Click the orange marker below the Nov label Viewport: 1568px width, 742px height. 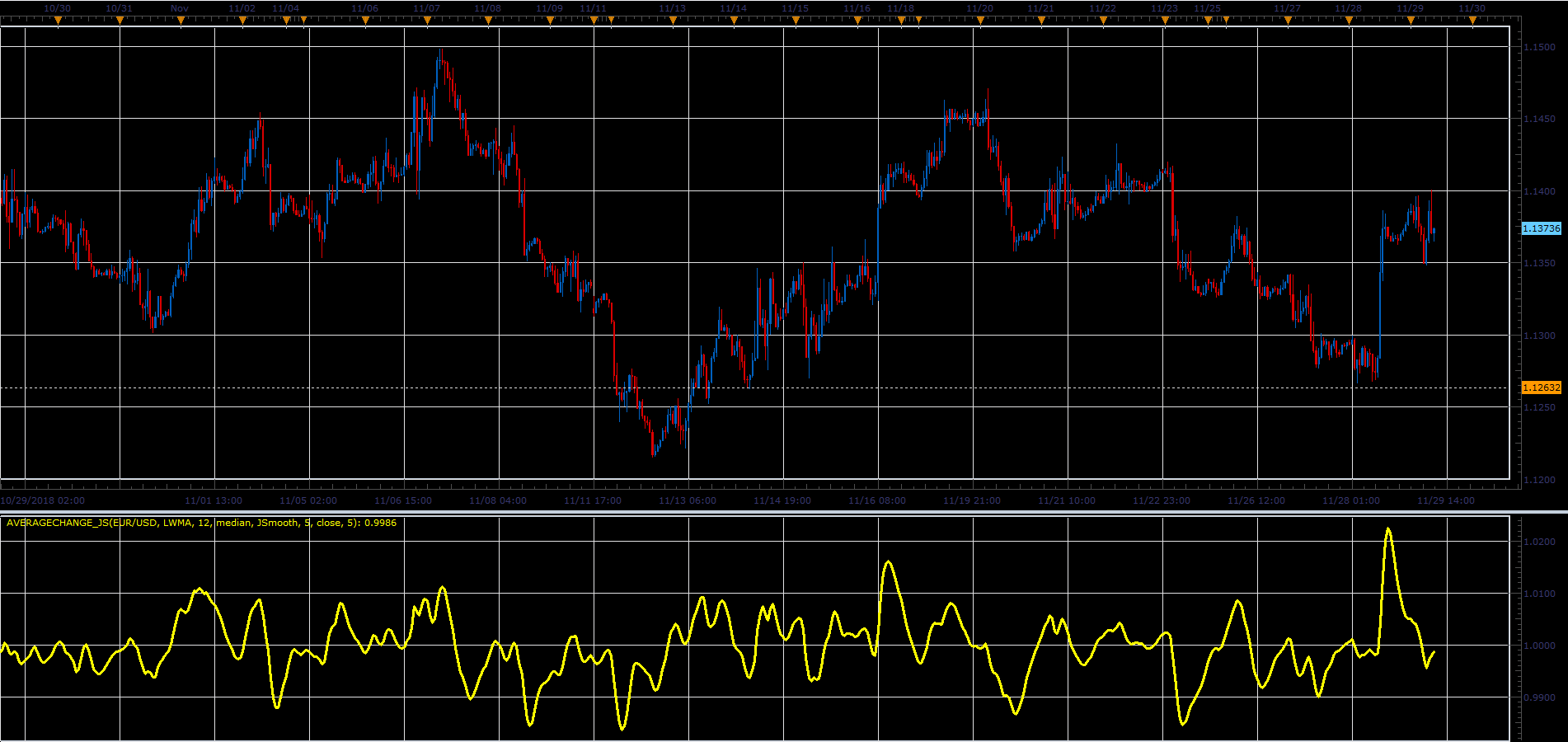pyautogui.click(x=181, y=21)
